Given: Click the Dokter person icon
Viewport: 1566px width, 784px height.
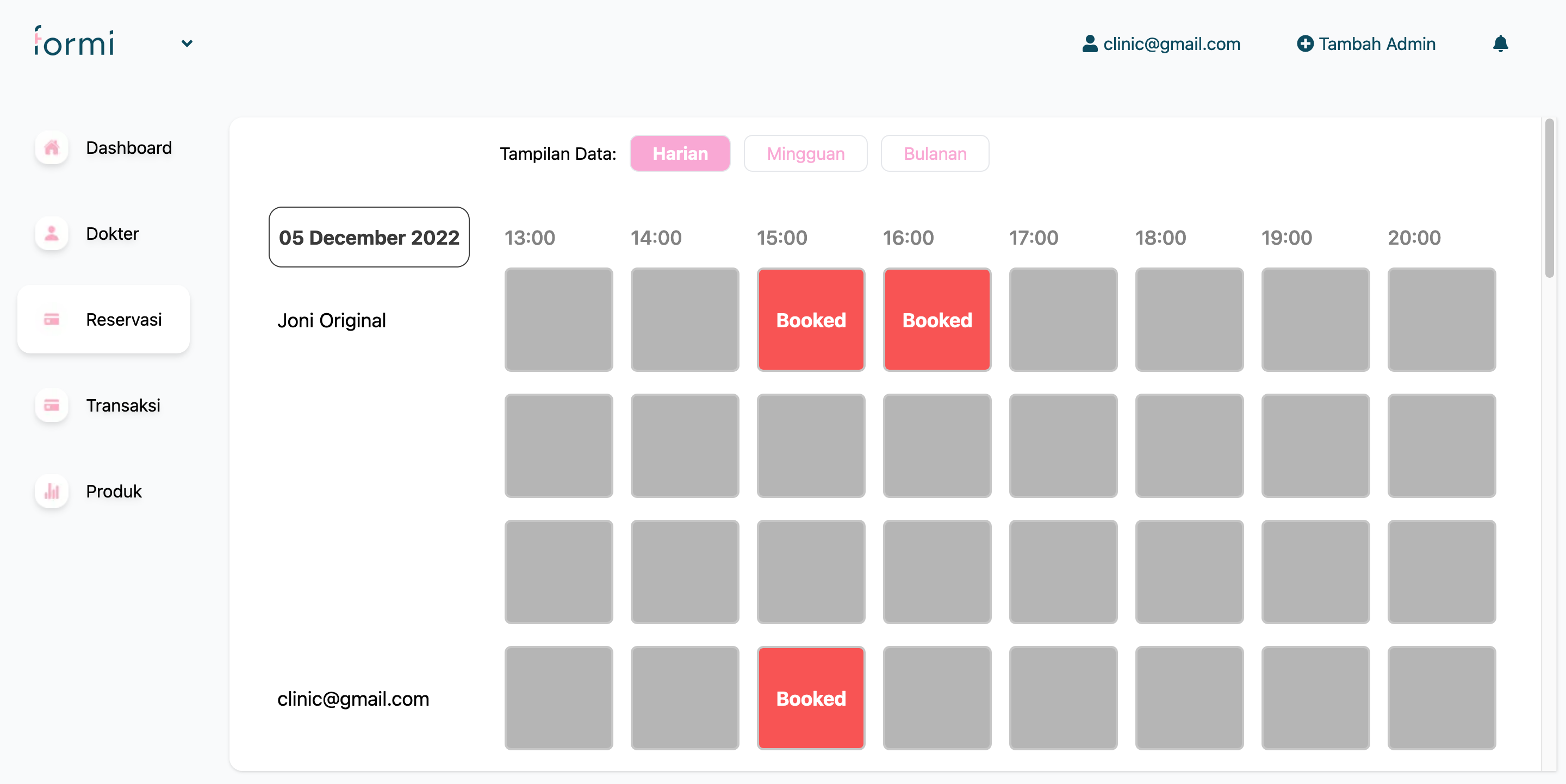Looking at the screenshot, I should click(52, 233).
